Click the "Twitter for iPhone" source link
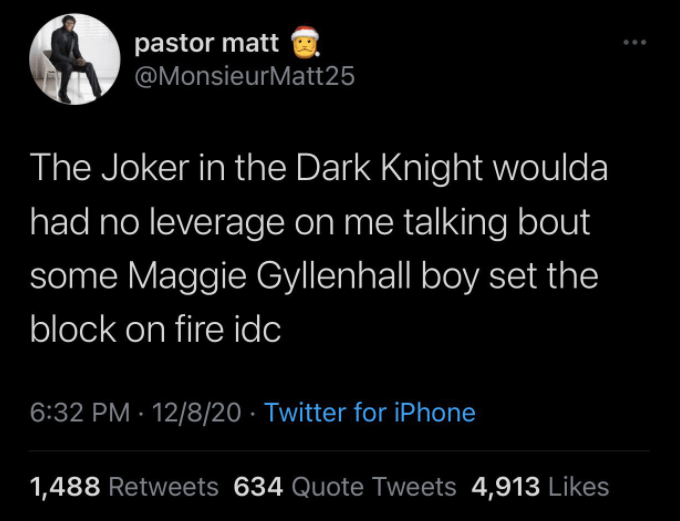Image resolution: width=680 pixels, height=521 pixels. [370, 412]
